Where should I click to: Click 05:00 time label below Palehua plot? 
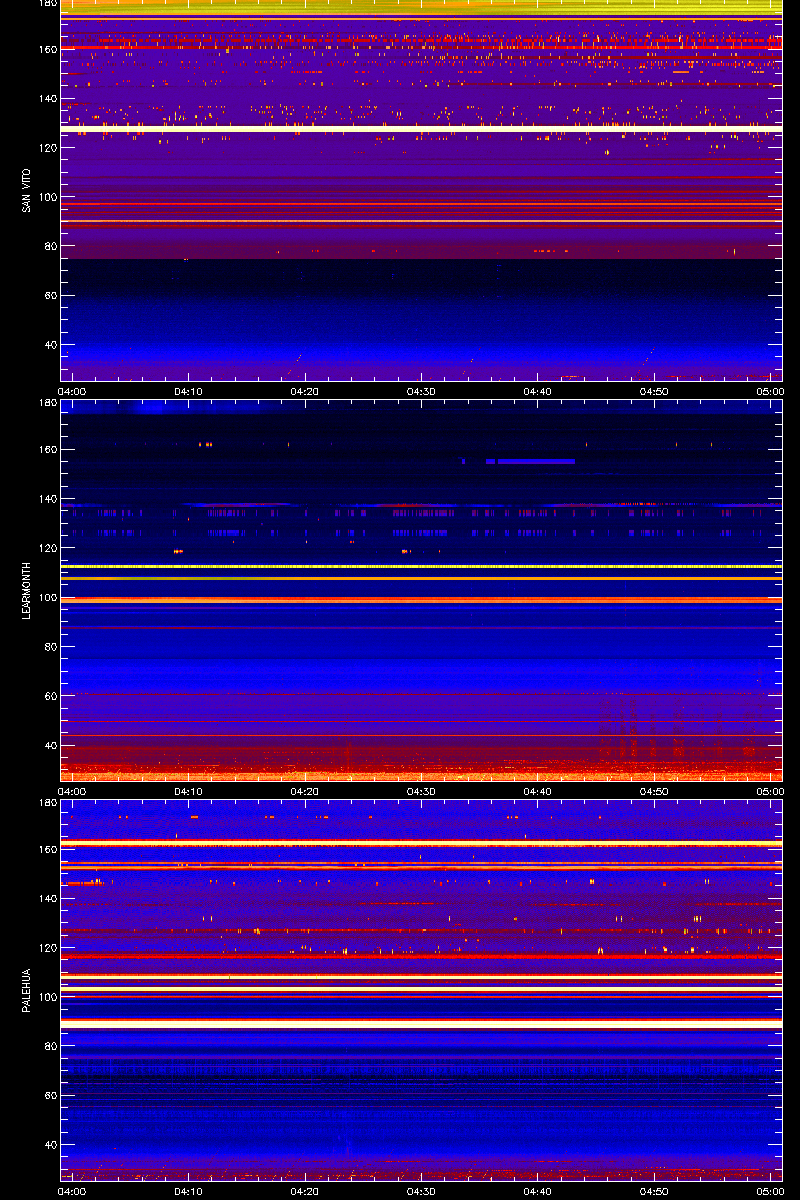pos(770,1191)
